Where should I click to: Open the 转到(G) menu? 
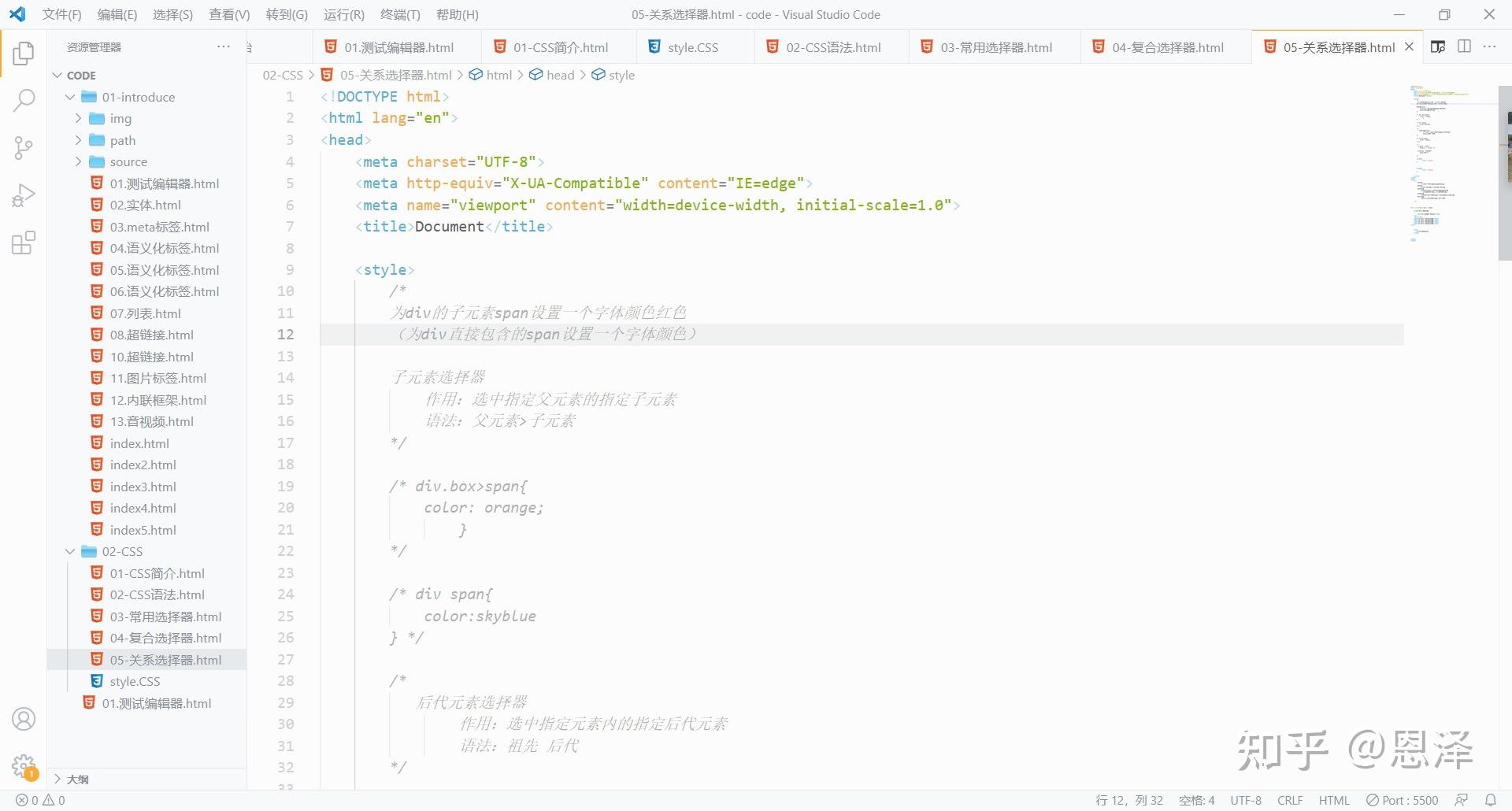[x=287, y=14]
